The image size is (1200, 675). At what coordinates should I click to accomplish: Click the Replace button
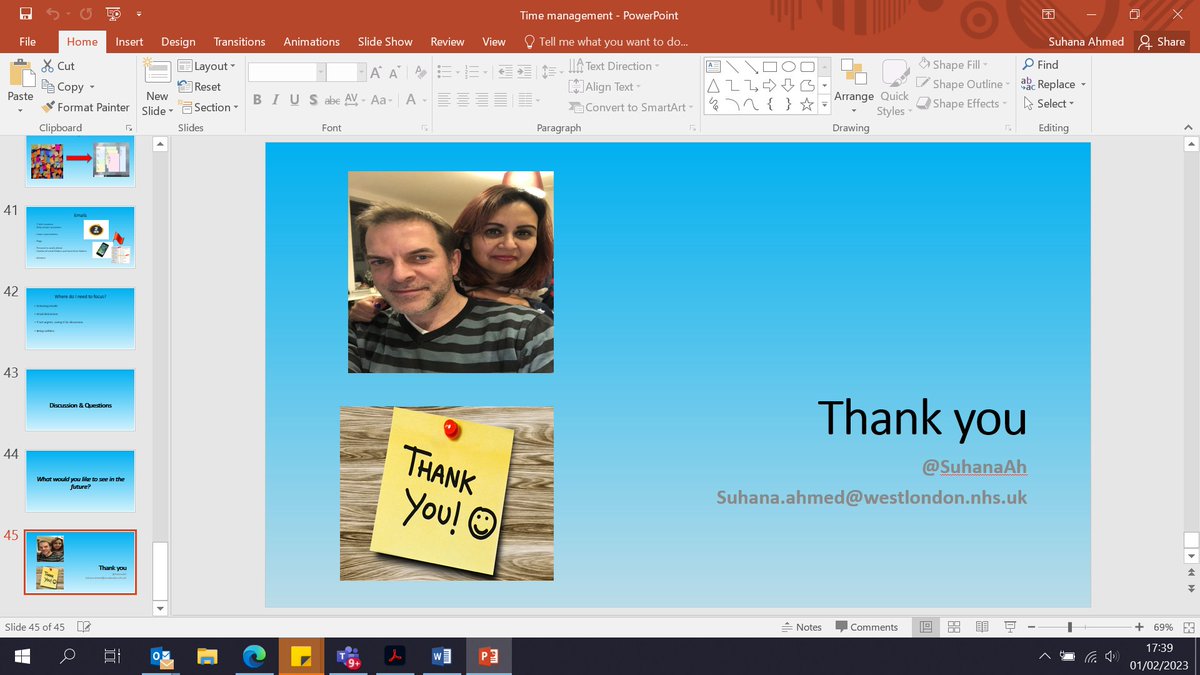tap(1054, 84)
